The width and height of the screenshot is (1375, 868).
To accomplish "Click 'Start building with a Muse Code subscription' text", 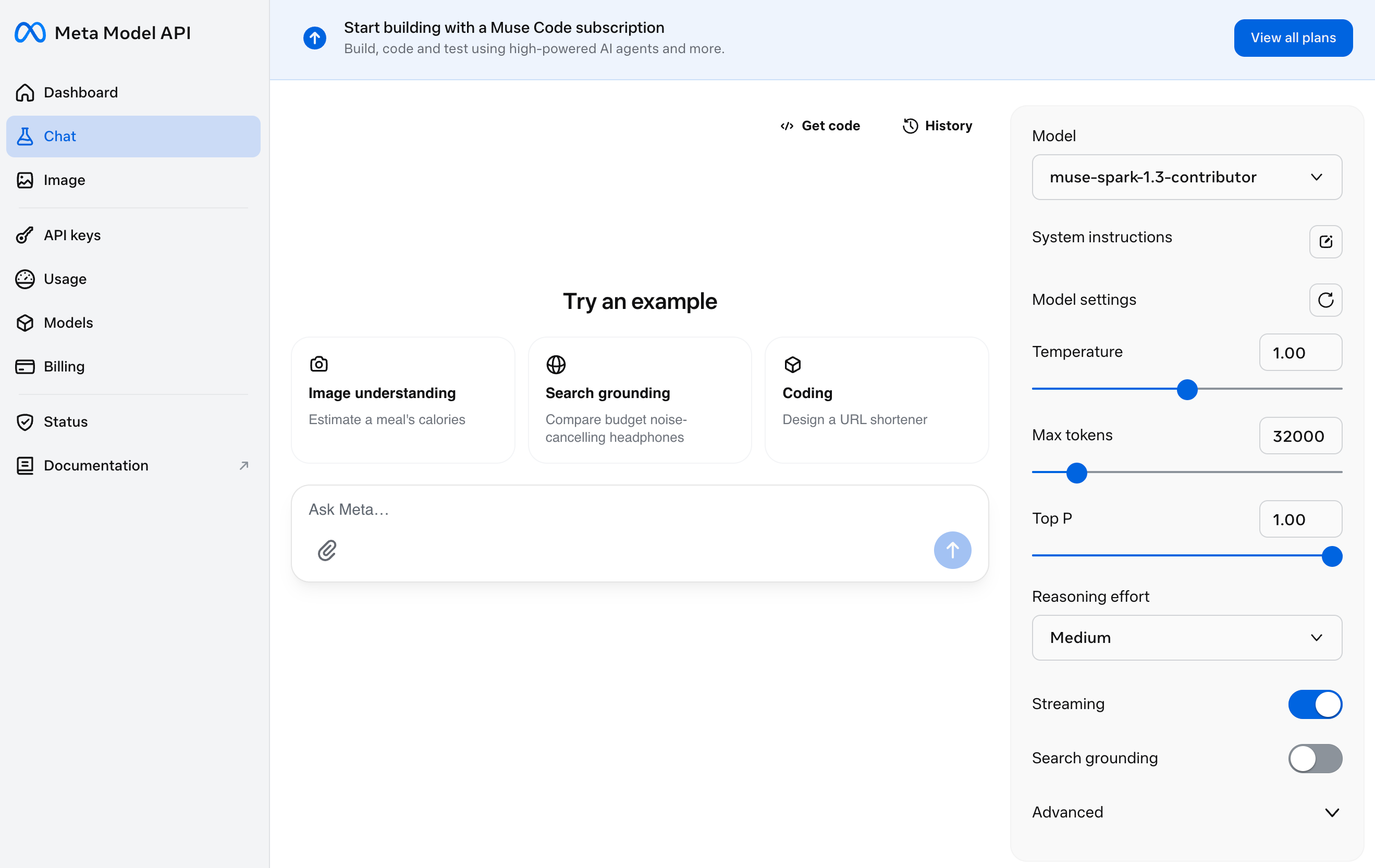I will pos(504,28).
